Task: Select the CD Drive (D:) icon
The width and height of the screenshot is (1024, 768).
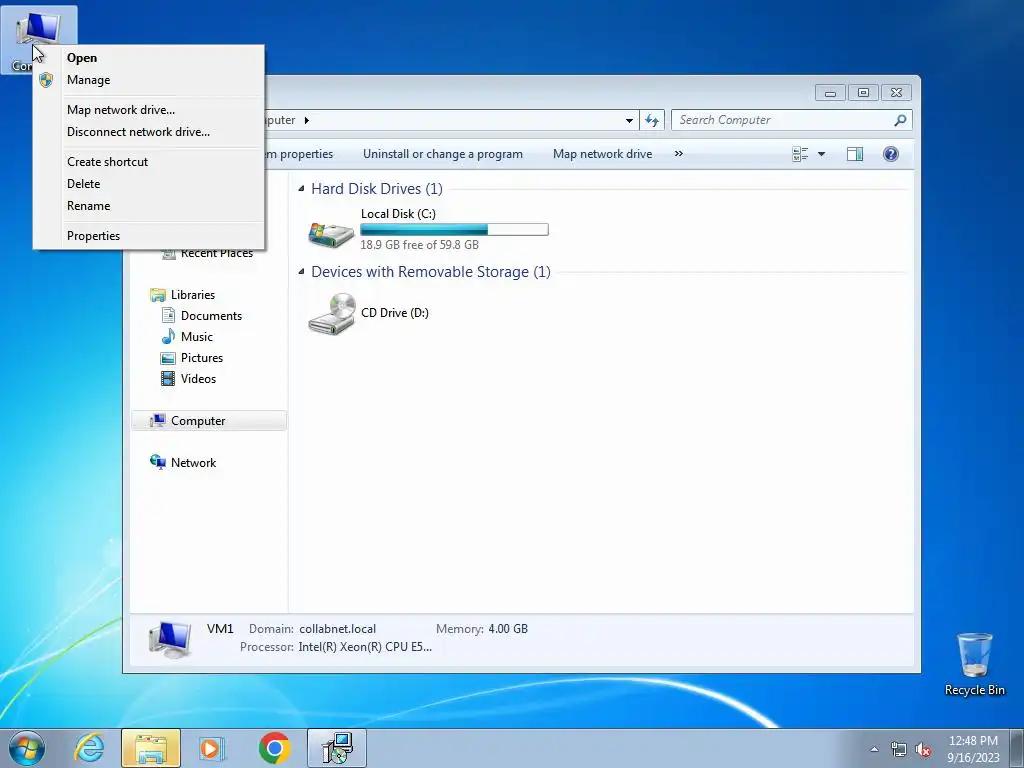Action: 332,314
